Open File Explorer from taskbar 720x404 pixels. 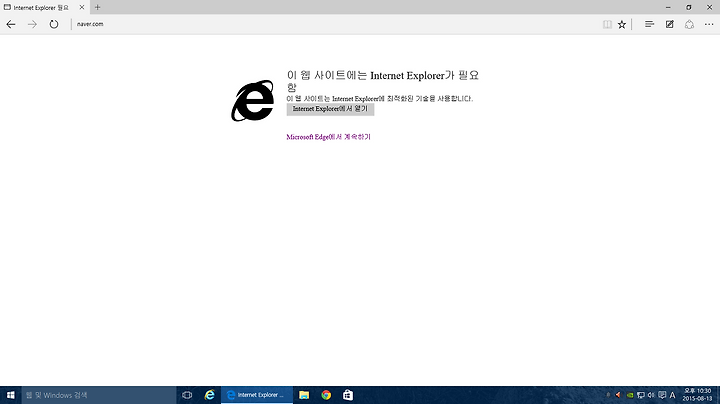point(304,395)
